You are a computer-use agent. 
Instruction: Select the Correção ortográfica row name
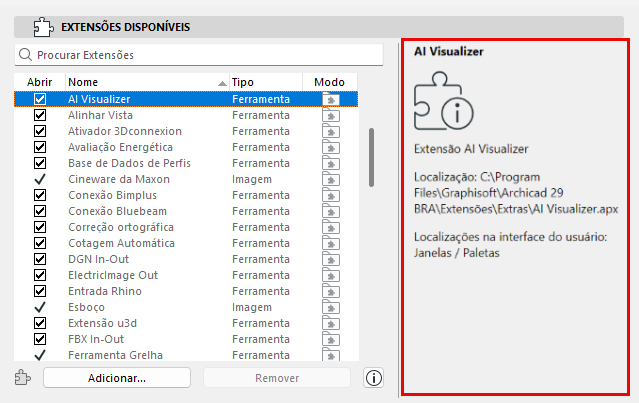point(121,227)
